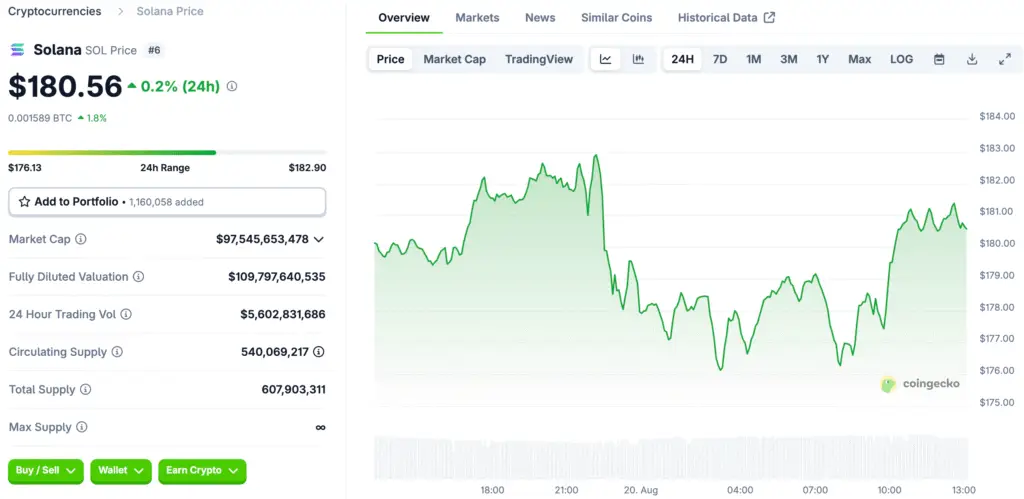The height and width of the screenshot is (499, 1024).
Task: Click the $180.56 price text
Action: coord(65,87)
